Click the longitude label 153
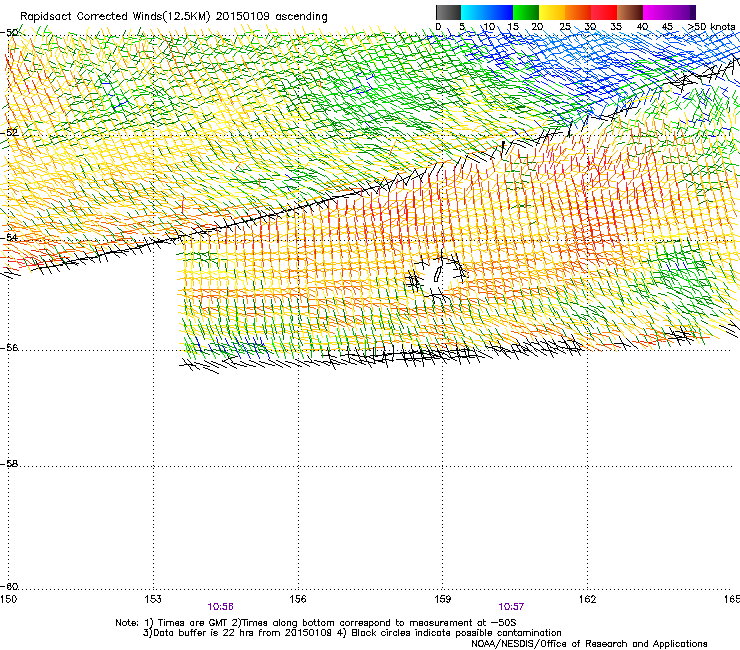Viewport: 740px width, 650px height. [153, 599]
